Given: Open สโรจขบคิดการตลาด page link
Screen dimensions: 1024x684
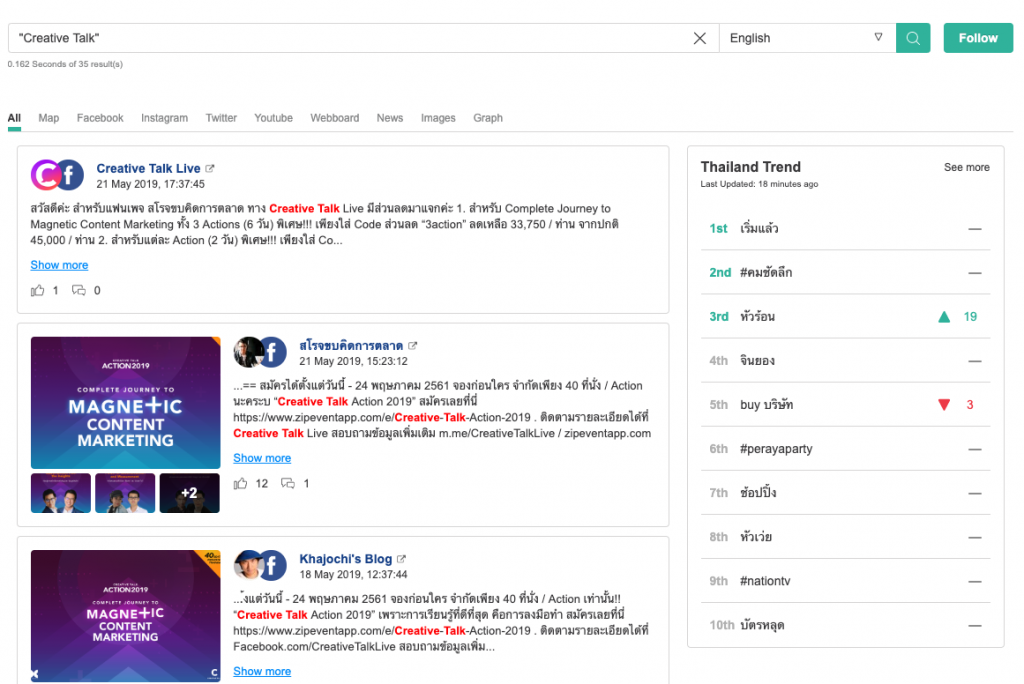Looking at the screenshot, I should (x=351, y=346).
